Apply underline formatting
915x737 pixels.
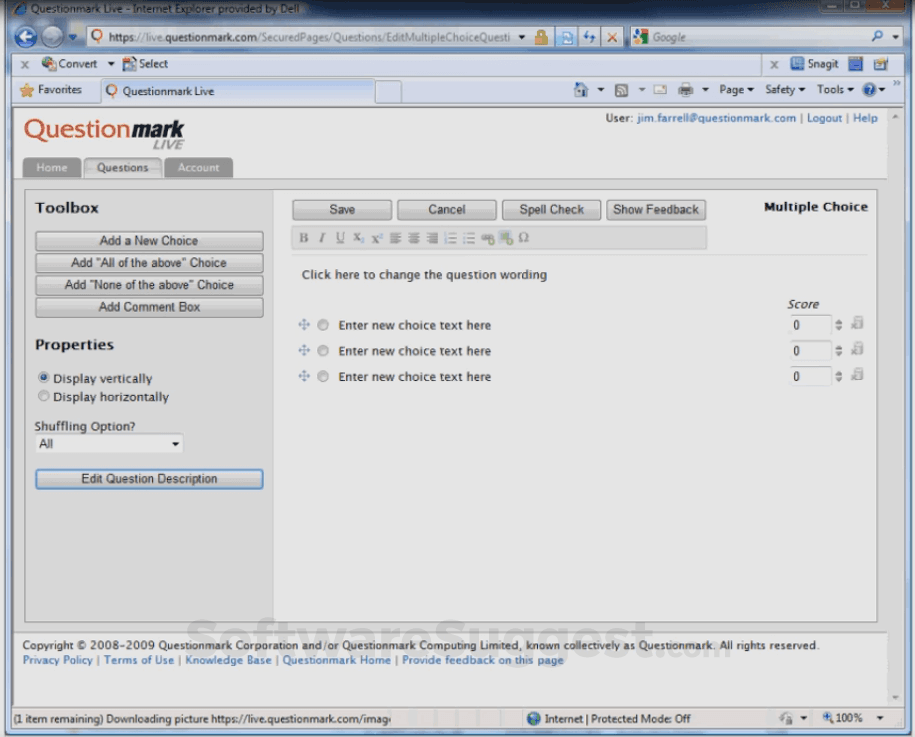[x=338, y=238]
